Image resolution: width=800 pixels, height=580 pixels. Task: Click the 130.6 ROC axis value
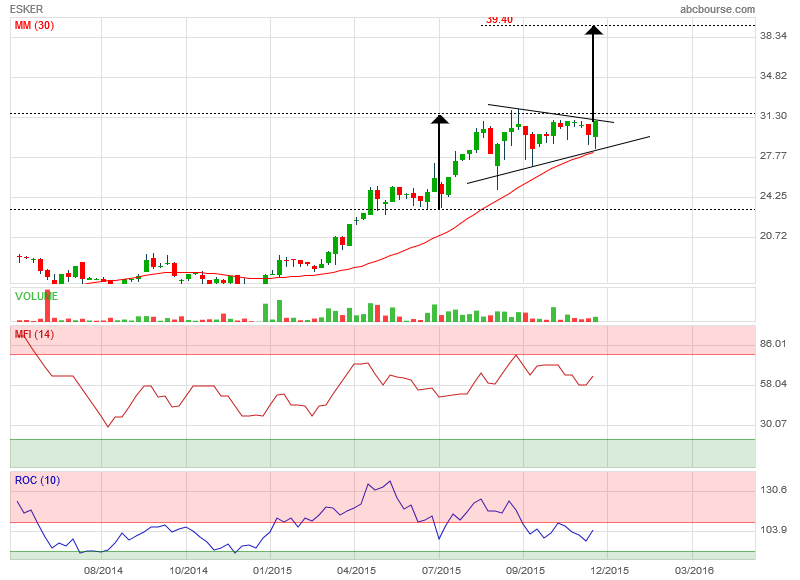pos(773,490)
